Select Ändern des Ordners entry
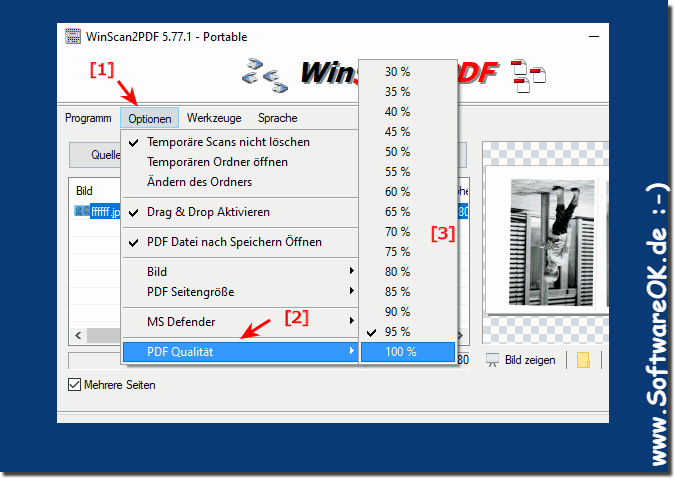Viewport: 675px width, 479px height. pos(240,182)
